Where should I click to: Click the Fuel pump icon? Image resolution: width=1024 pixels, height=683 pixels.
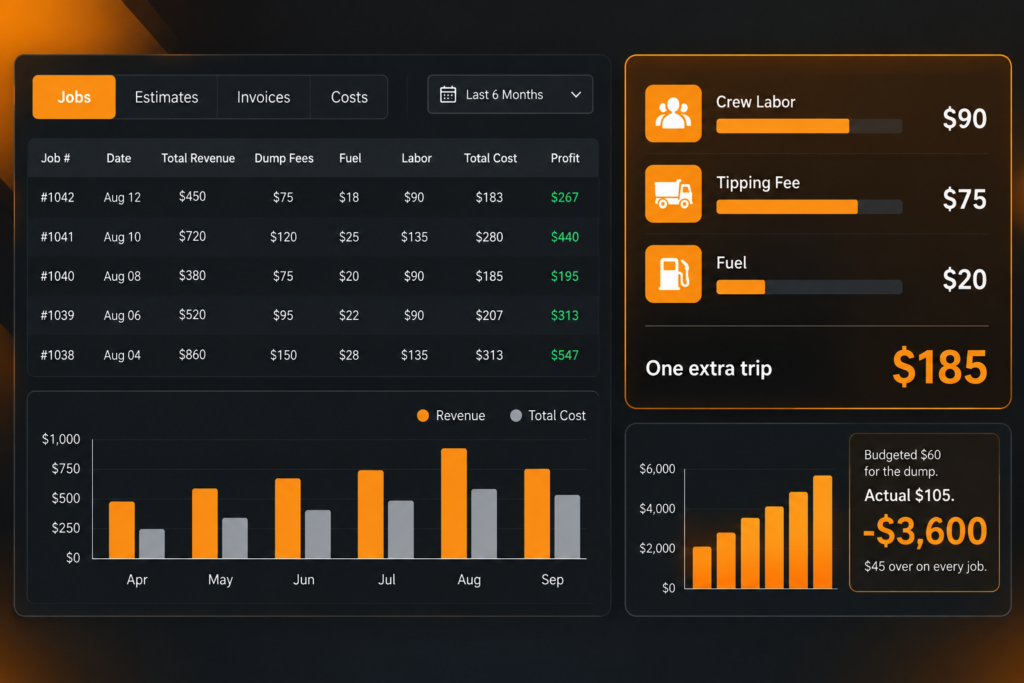[x=673, y=274]
